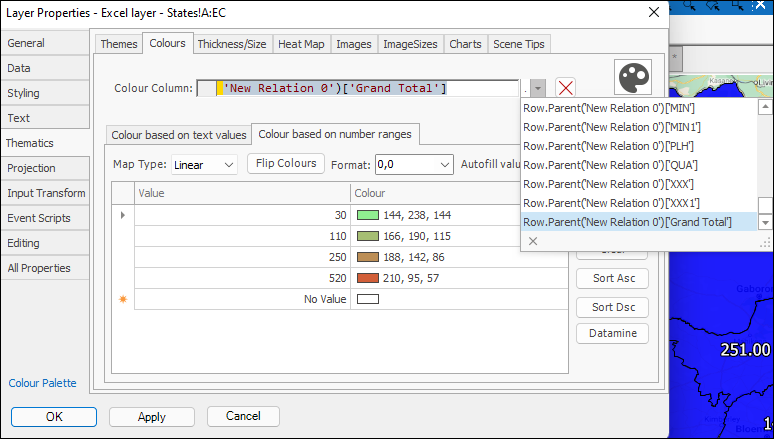This screenshot has width=774, height=439.
Task: Click the Datamine button
Action: [612, 333]
